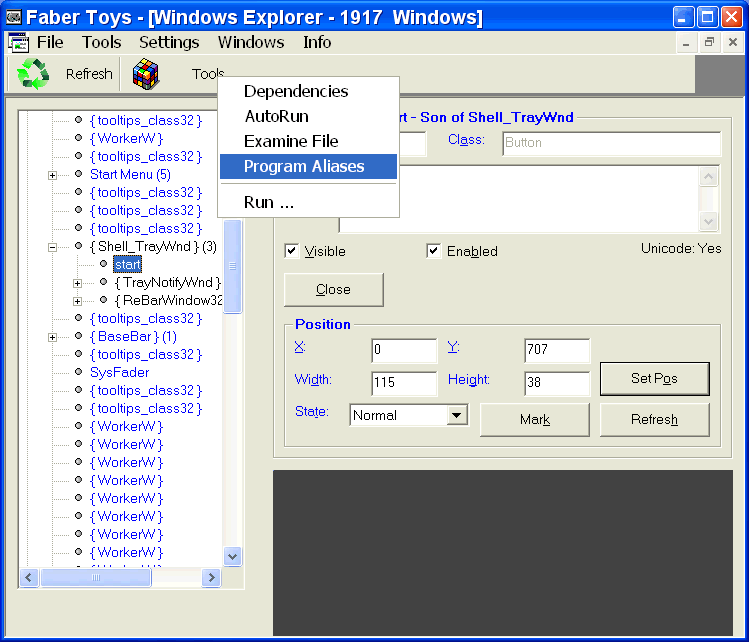Open the State dropdown showing Normal

tap(457, 415)
